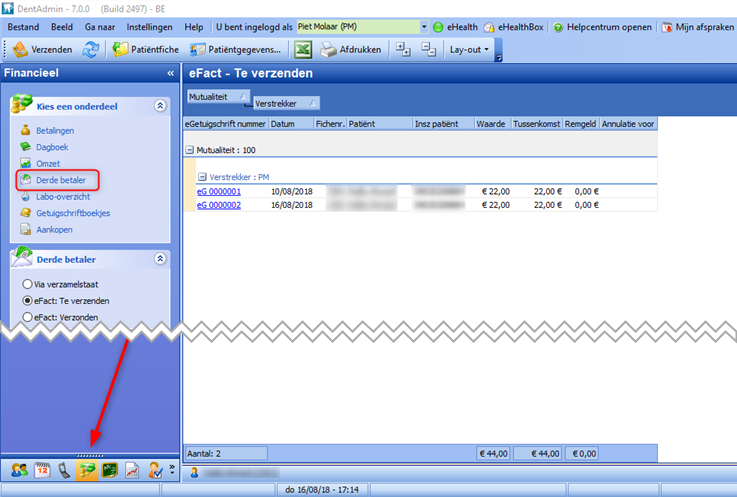Click the Aankopen document icon

tap(25, 229)
